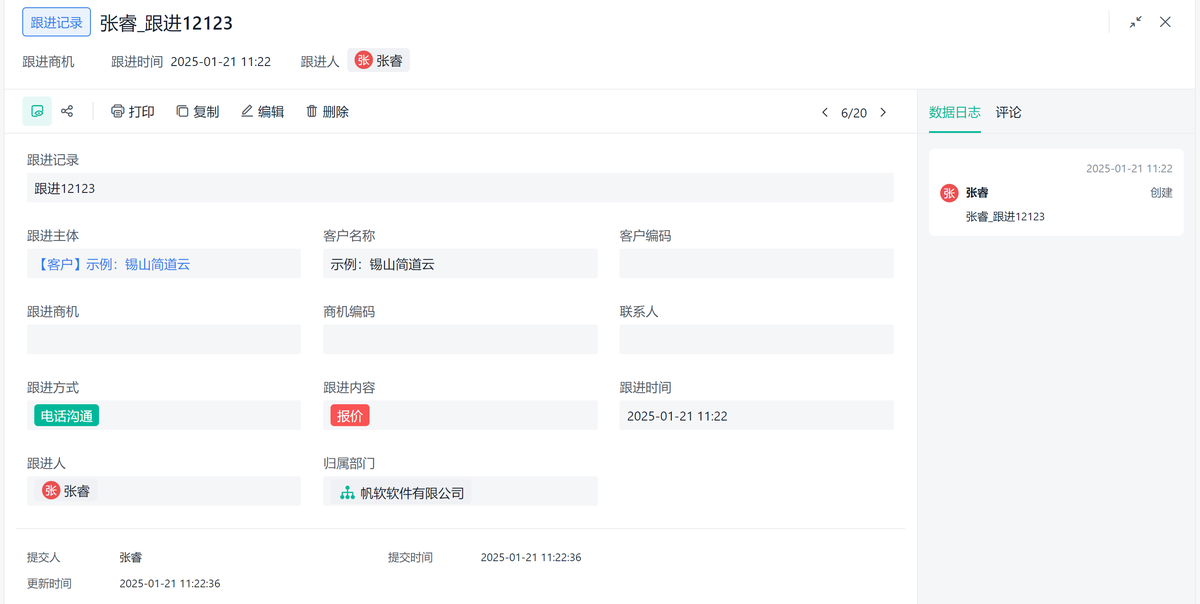1200x604 pixels.
Task: Click the view mode icon in toolbar
Action: pyautogui.click(x=37, y=111)
